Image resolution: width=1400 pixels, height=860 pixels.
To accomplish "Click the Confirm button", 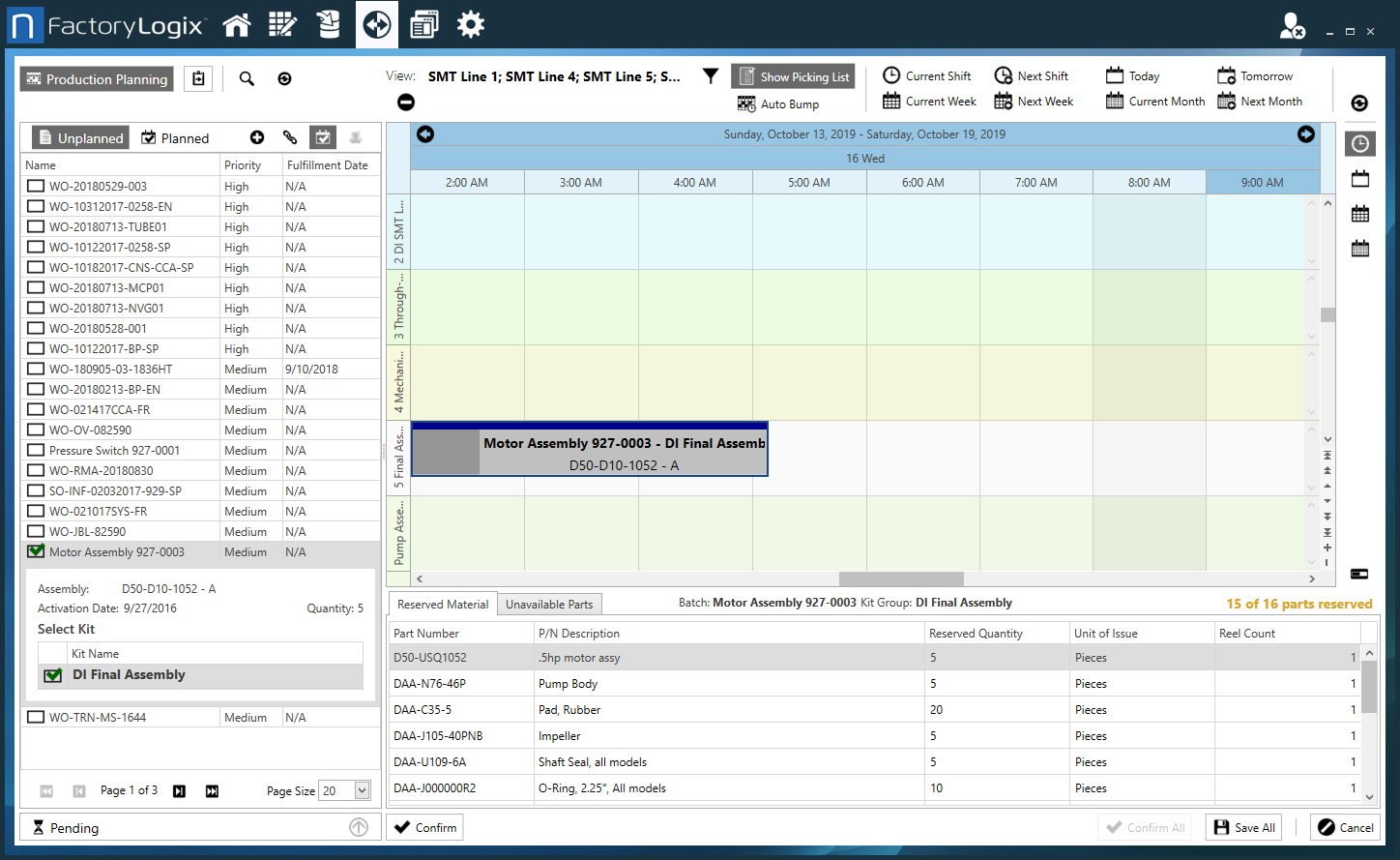I will (x=424, y=827).
